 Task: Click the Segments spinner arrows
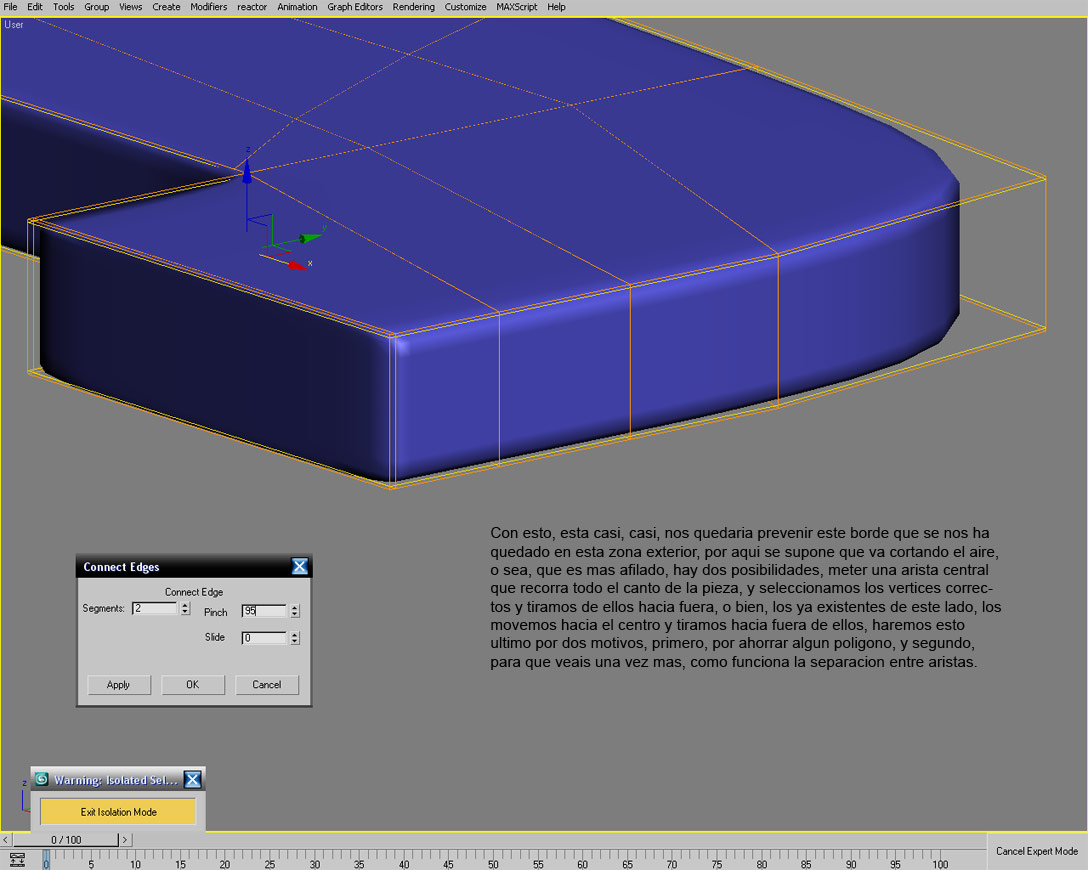[x=185, y=608]
